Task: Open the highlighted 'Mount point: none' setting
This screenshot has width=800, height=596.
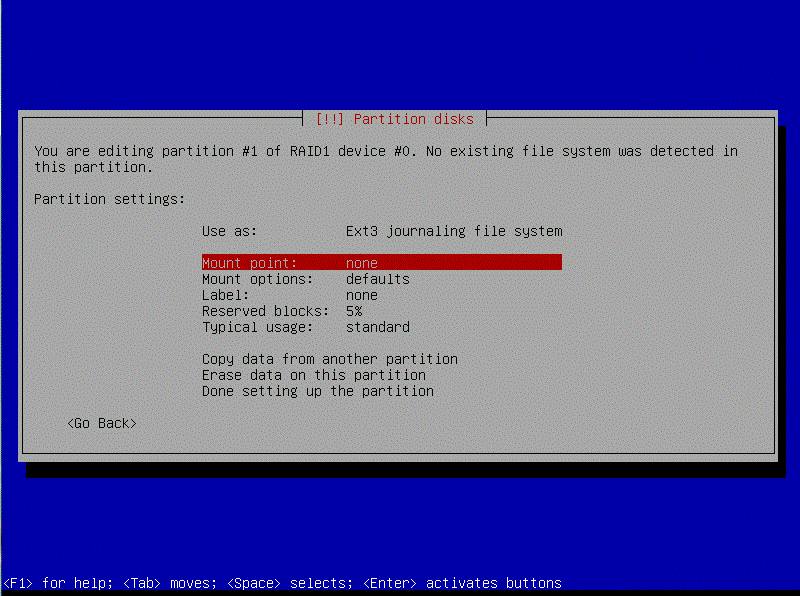Action: [x=382, y=262]
